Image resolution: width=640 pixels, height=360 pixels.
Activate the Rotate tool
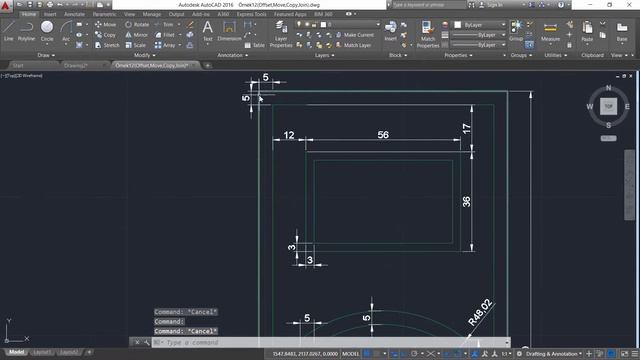[x=137, y=24]
